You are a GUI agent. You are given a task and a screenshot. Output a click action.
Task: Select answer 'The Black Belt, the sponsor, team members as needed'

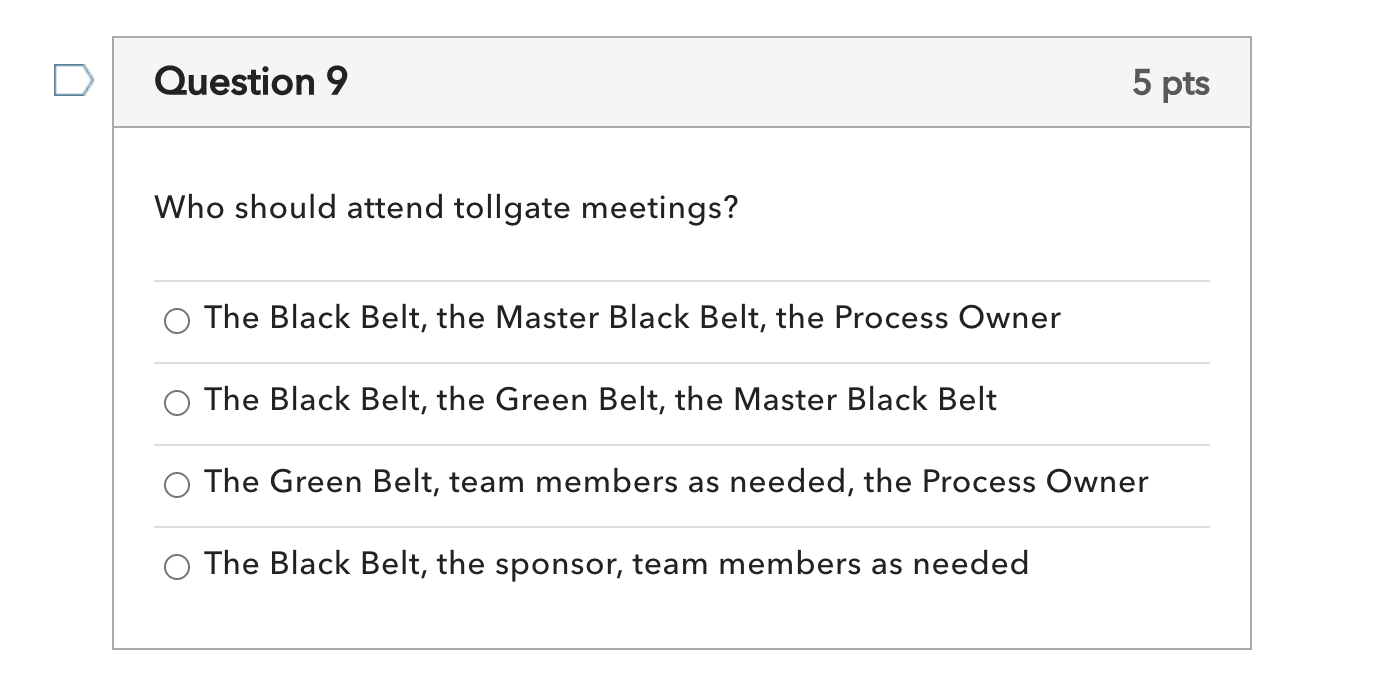[177, 565]
